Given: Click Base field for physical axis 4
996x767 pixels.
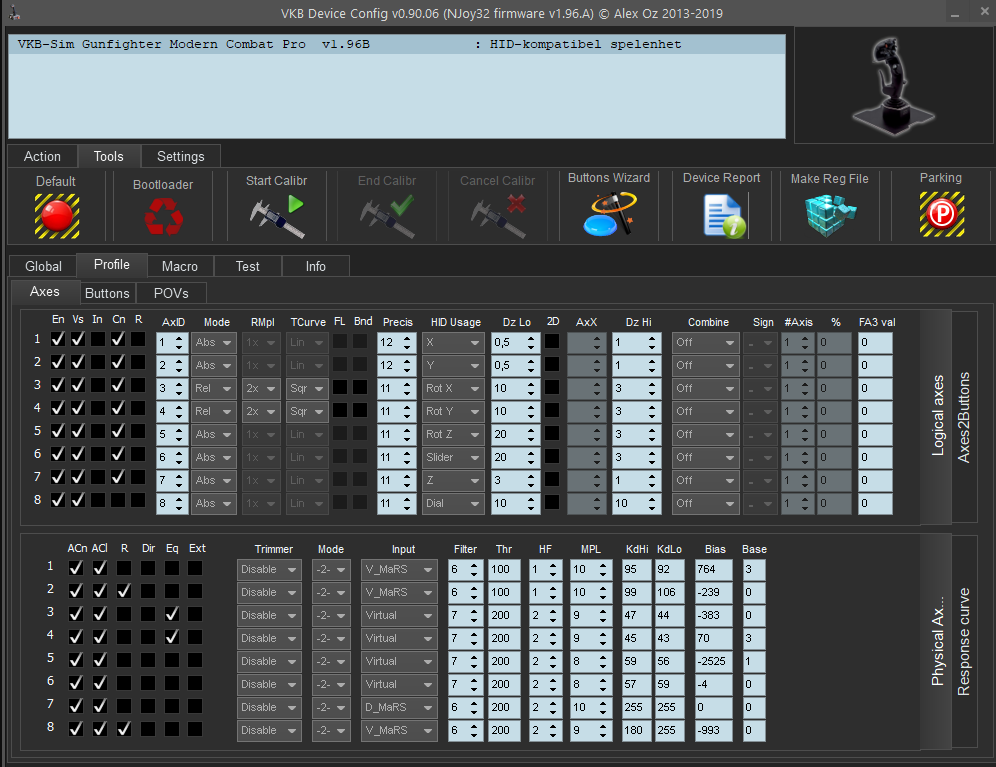Looking at the screenshot, I should pyautogui.click(x=754, y=638).
